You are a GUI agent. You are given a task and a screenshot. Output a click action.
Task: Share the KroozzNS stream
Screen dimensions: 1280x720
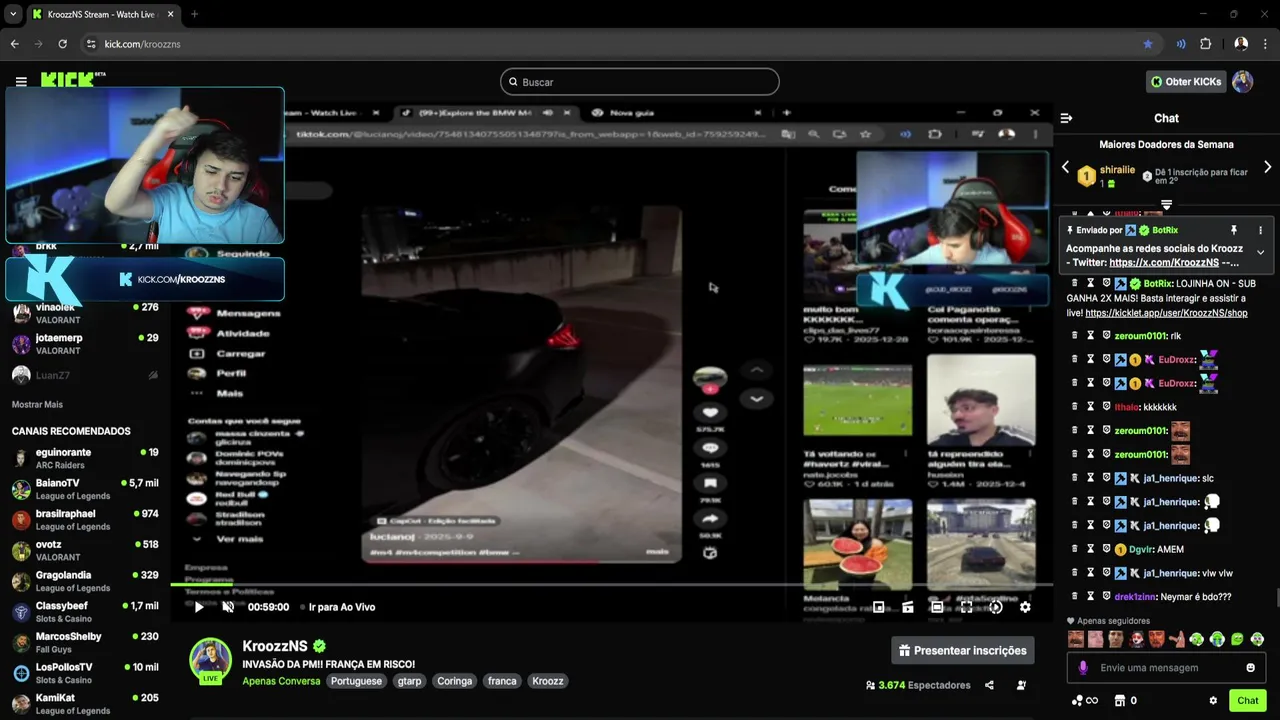[989, 685]
